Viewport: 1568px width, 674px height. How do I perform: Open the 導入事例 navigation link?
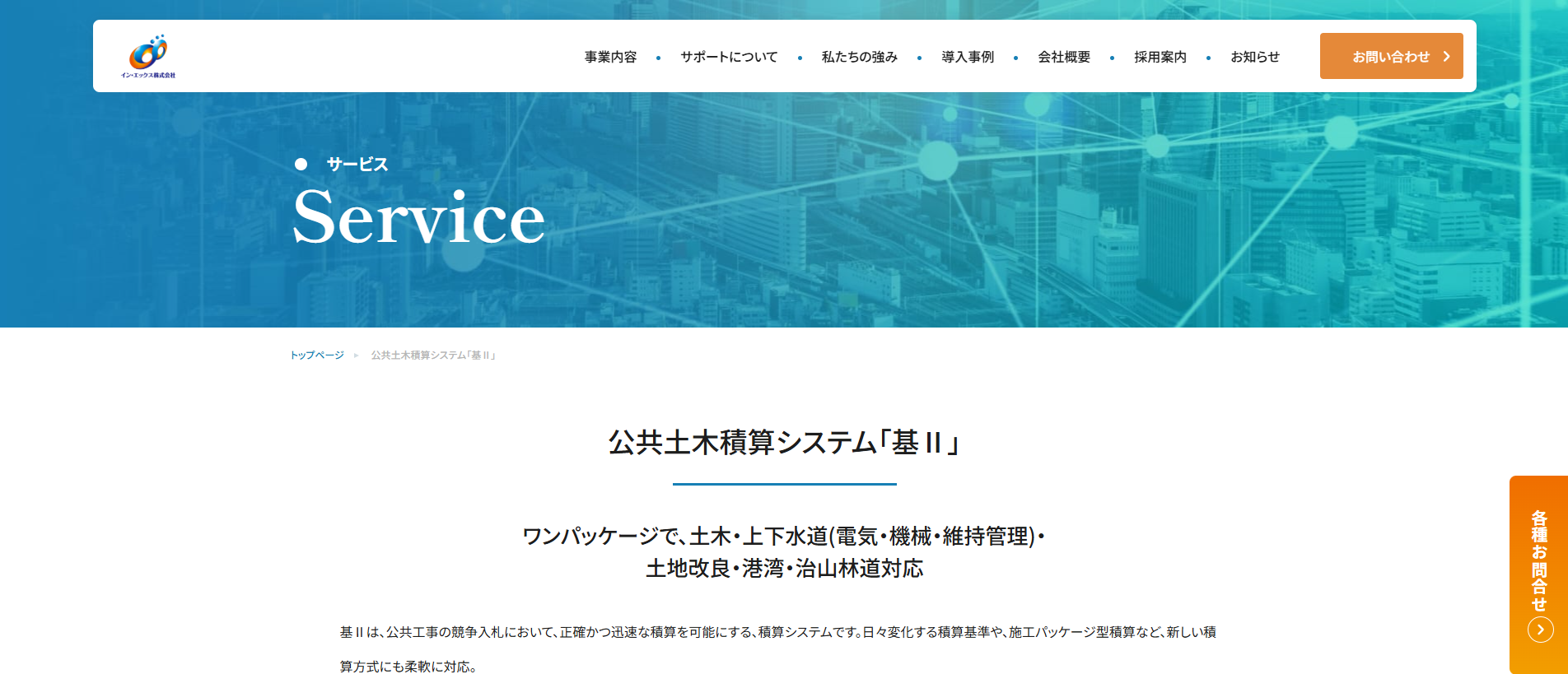pos(967,57)
